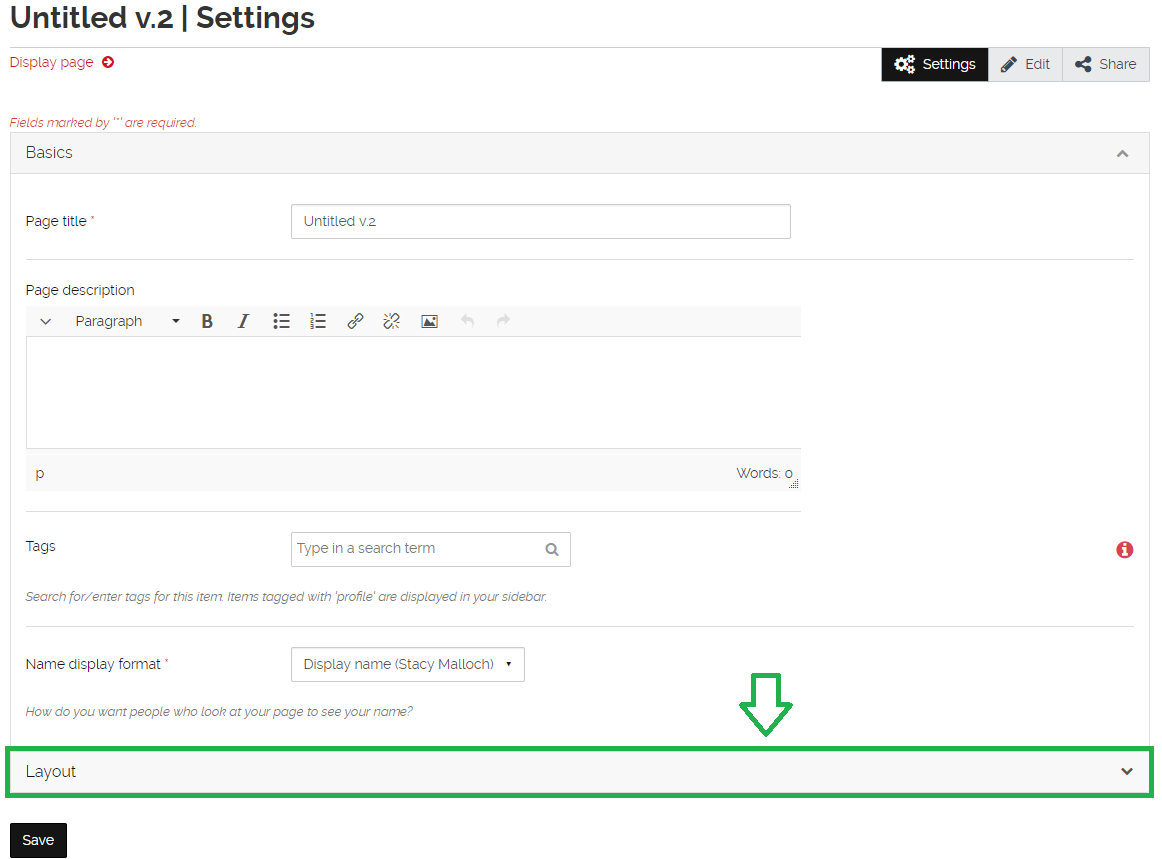Insert a numbered list

(317, 321)
